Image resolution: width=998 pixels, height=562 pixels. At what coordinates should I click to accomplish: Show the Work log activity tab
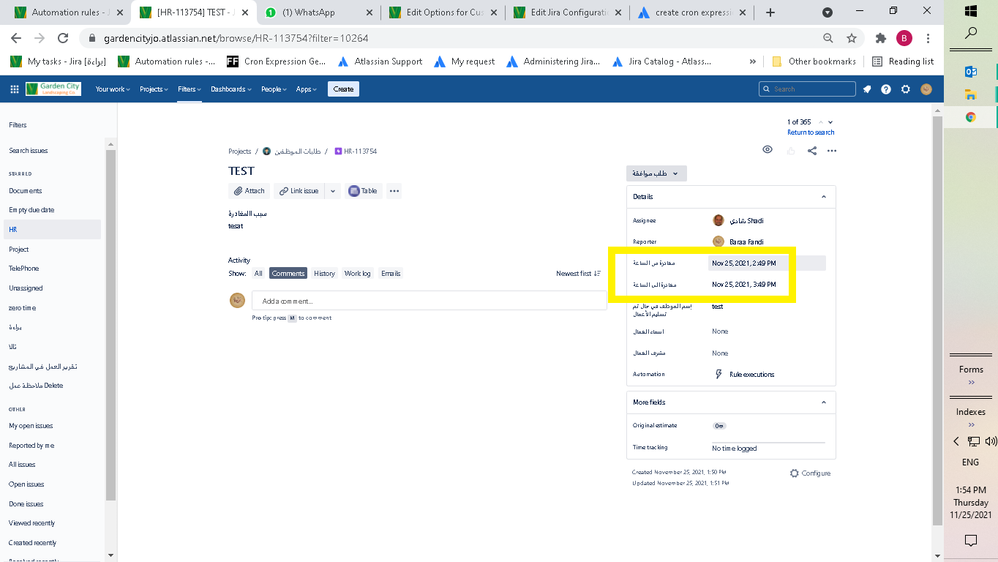click(x=357, y=274)
